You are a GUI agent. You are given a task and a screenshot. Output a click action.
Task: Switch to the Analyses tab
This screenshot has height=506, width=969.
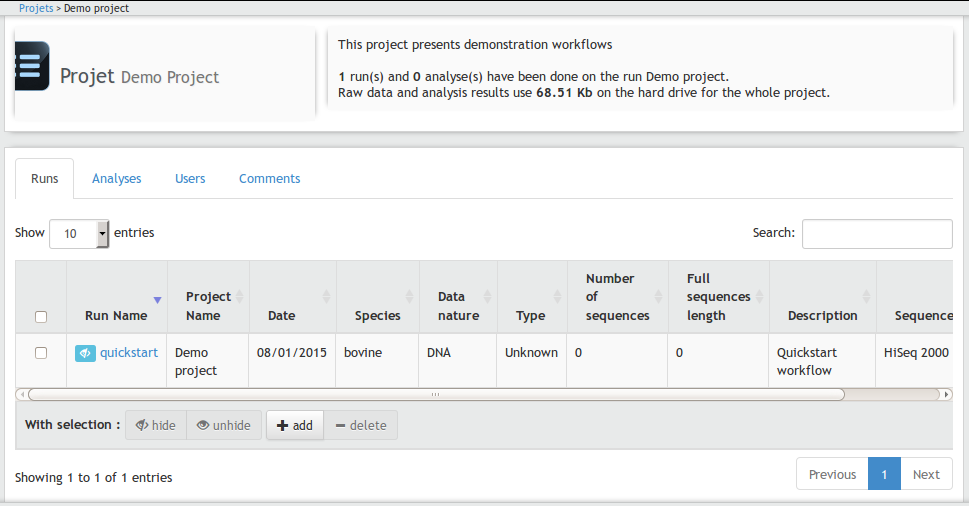click(x=117, y=179)
